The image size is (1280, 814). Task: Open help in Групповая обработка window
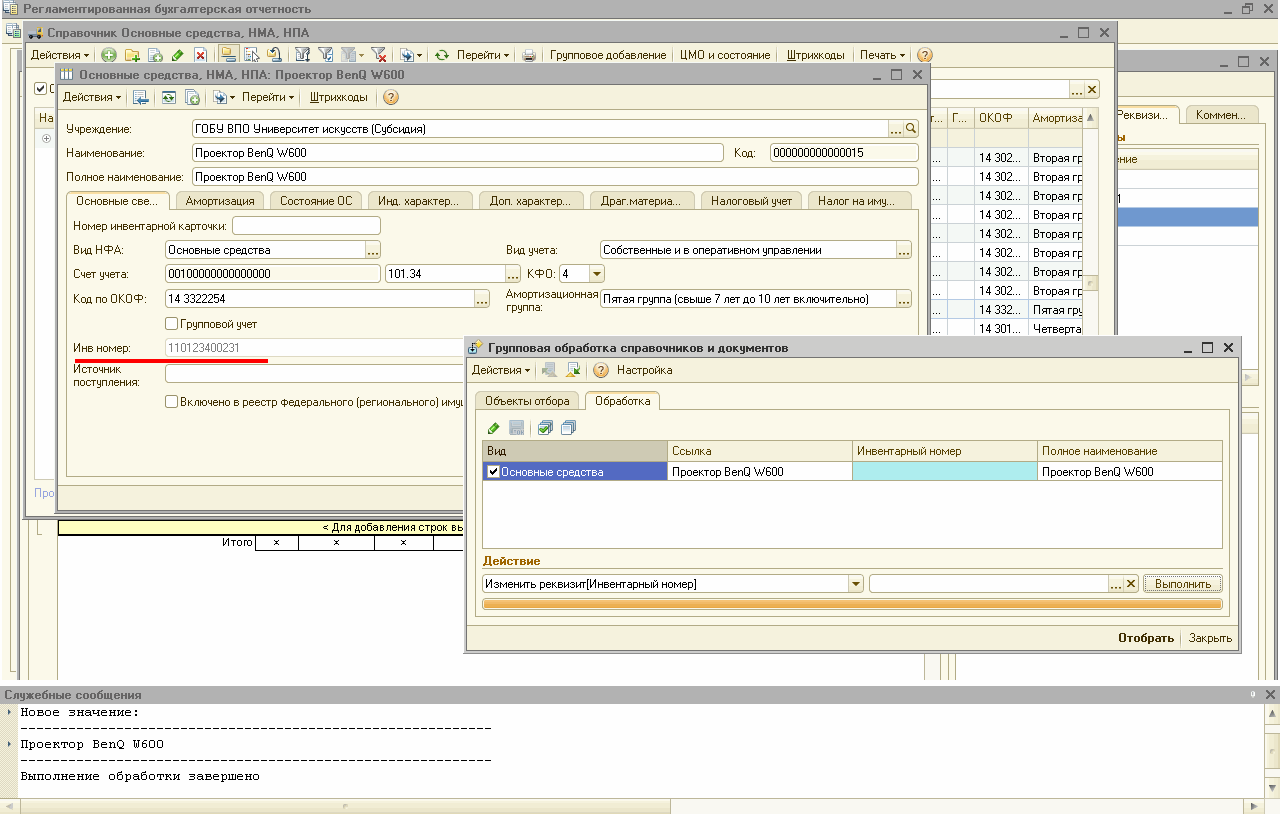coord(601,370)
